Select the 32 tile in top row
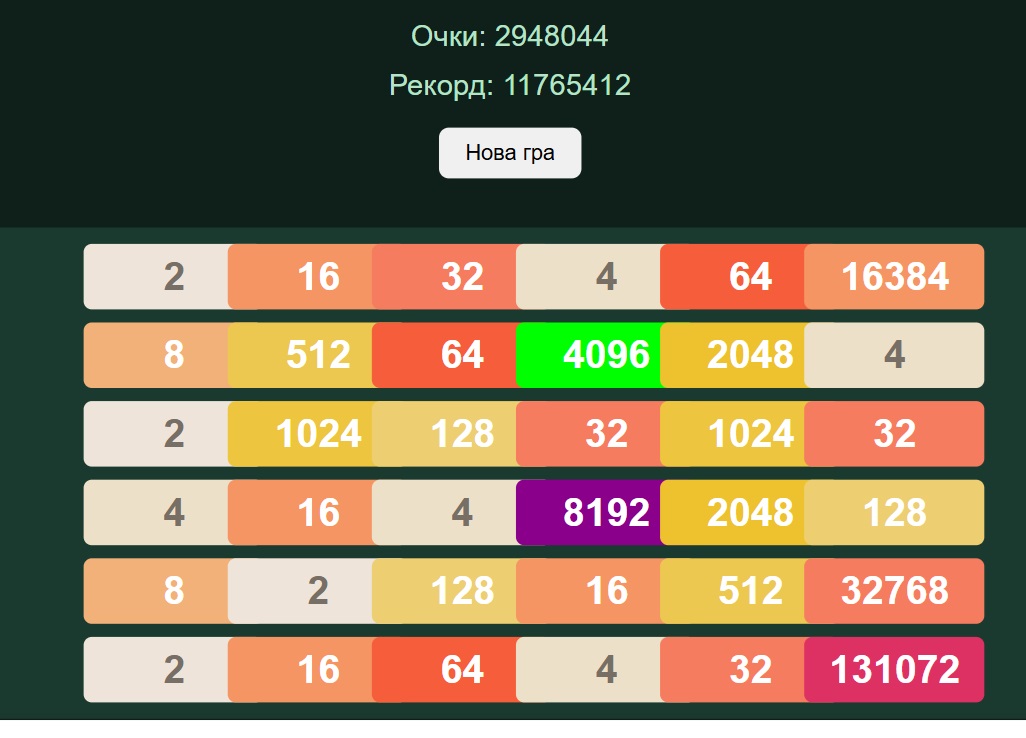 coord(445,276)
